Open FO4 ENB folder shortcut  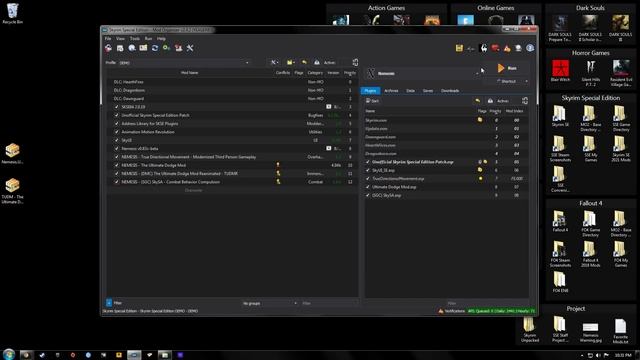pyautogui.click(x=560, y=282)
